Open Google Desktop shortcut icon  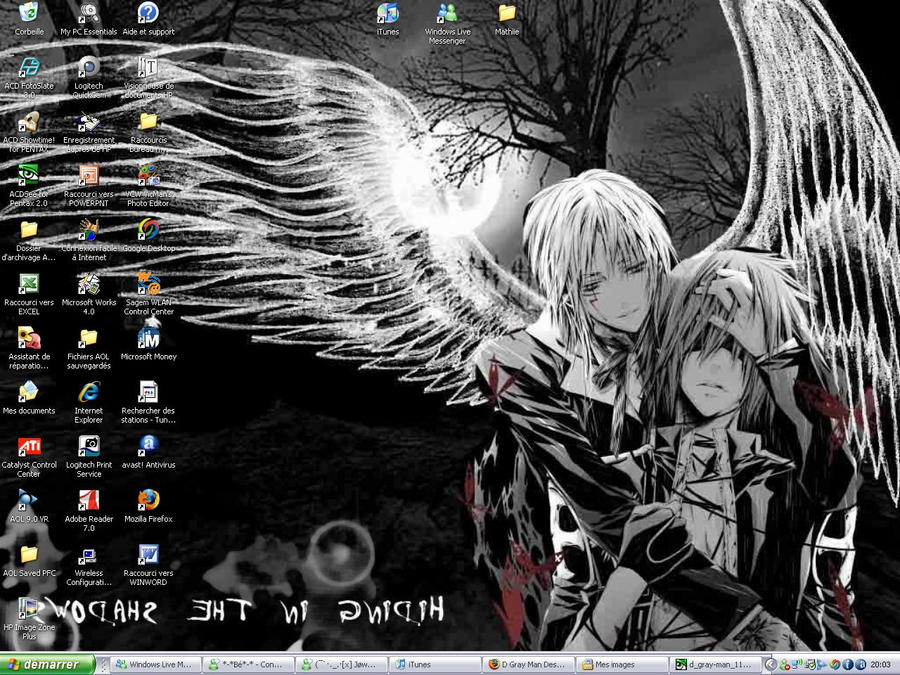pyautogui.click(x=148, y=235)
